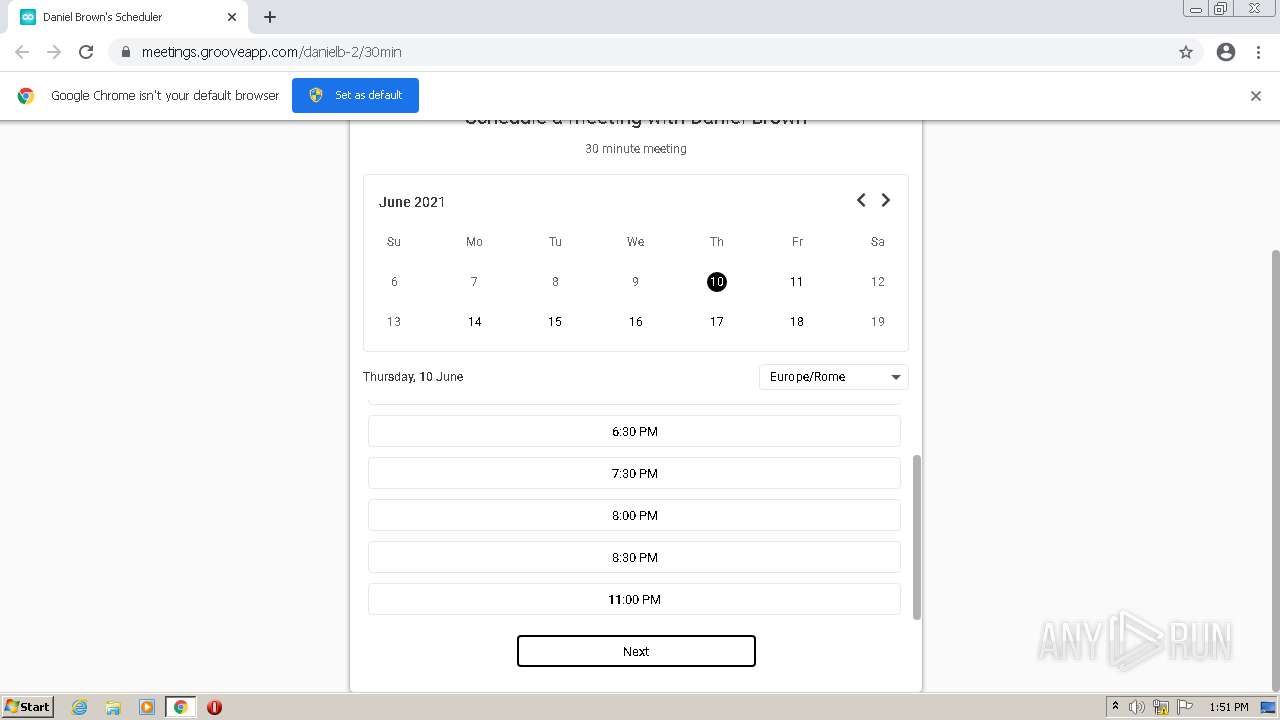Open the network icon in system tray
Viewport: 1280px width, 720px height.
coord(1161,707)
